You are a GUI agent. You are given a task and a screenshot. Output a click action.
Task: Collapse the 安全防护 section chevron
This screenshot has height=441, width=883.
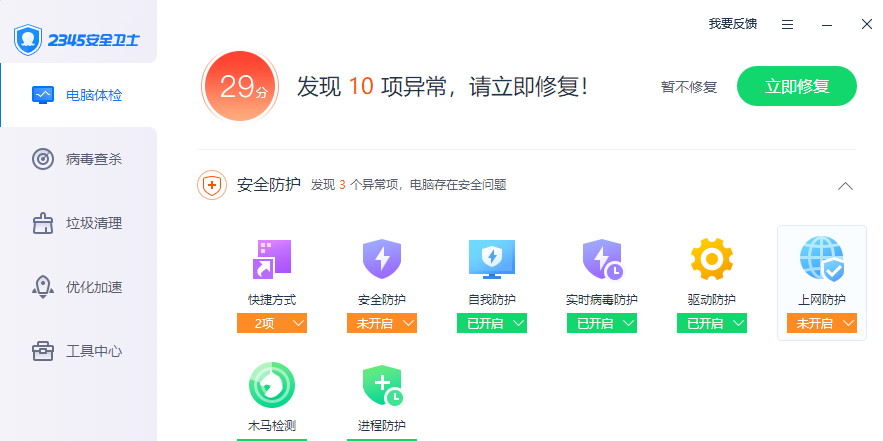(x=845, y=185)
